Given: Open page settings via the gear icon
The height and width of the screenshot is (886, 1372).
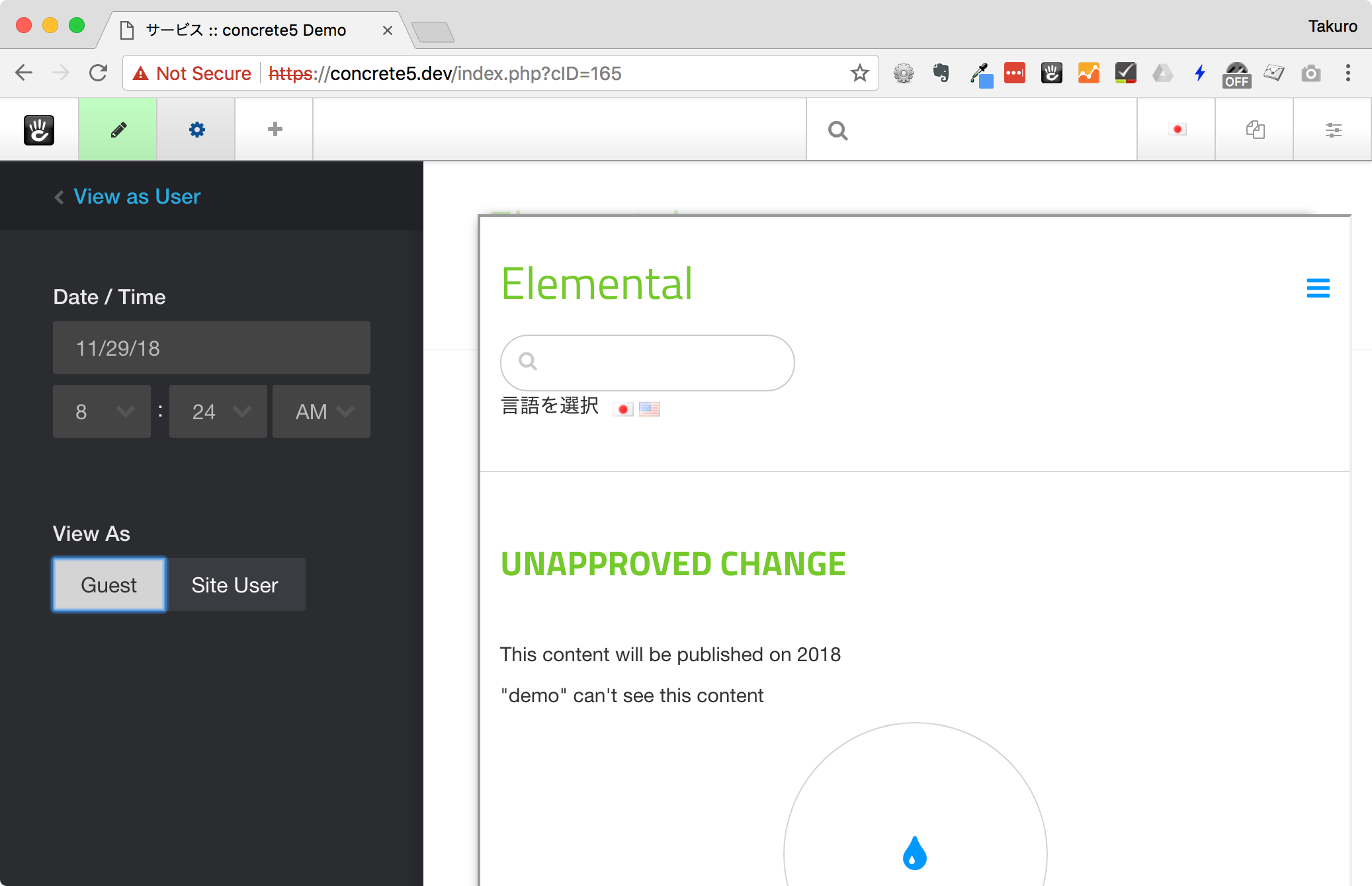Looking at the screenshot, I should [195, 129].
